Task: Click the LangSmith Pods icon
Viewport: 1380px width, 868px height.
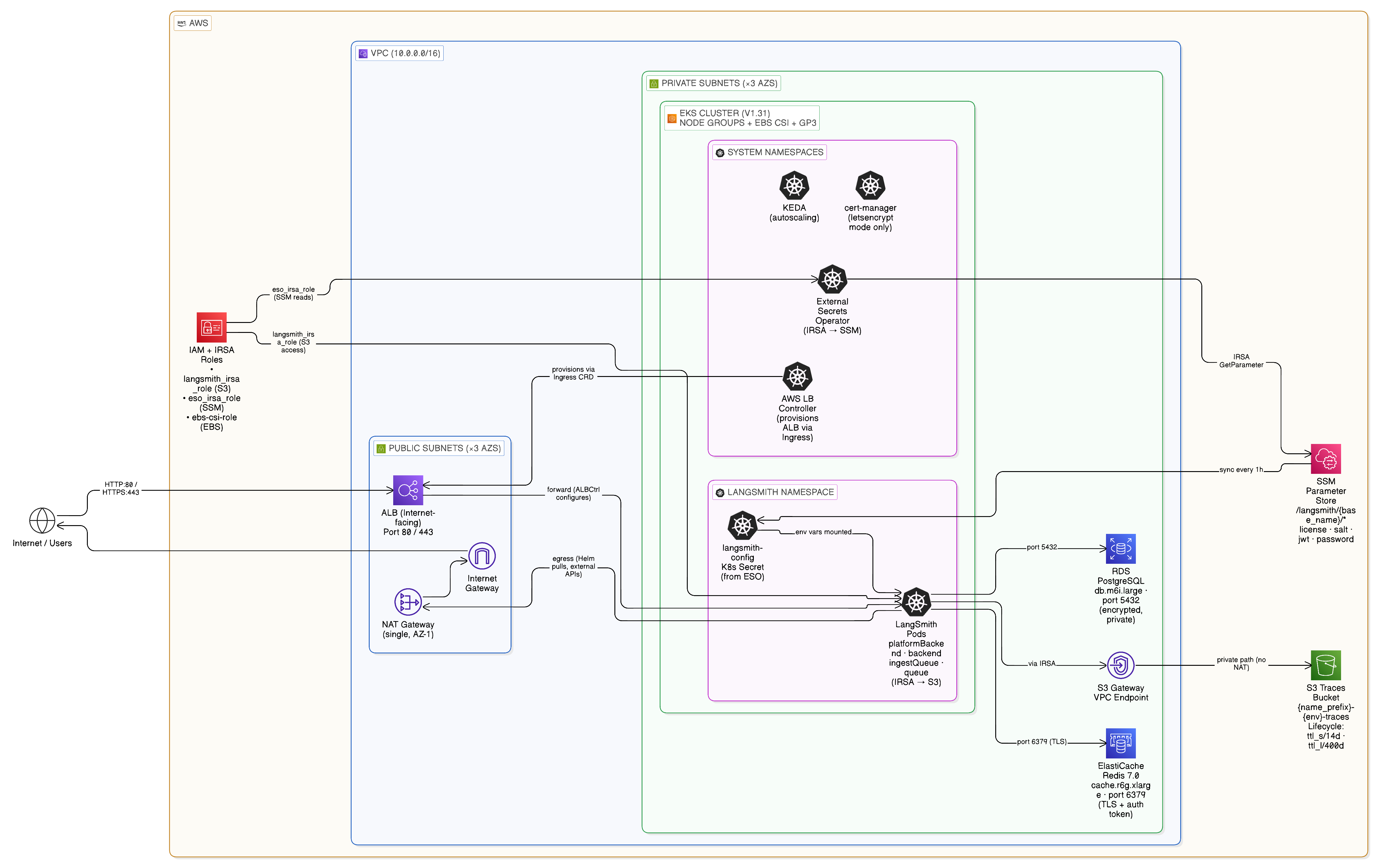Action: click(916, 602)
